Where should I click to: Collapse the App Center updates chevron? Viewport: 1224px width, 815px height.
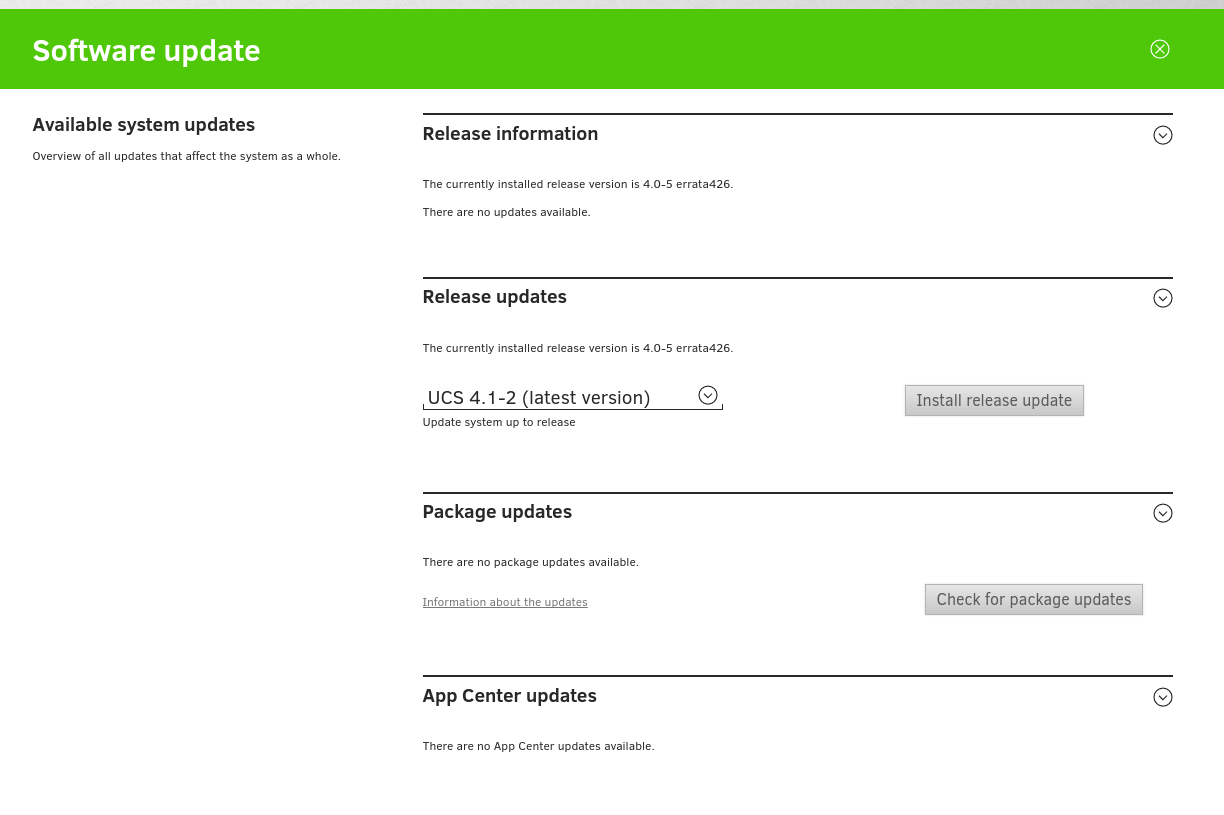point(1162,697)
